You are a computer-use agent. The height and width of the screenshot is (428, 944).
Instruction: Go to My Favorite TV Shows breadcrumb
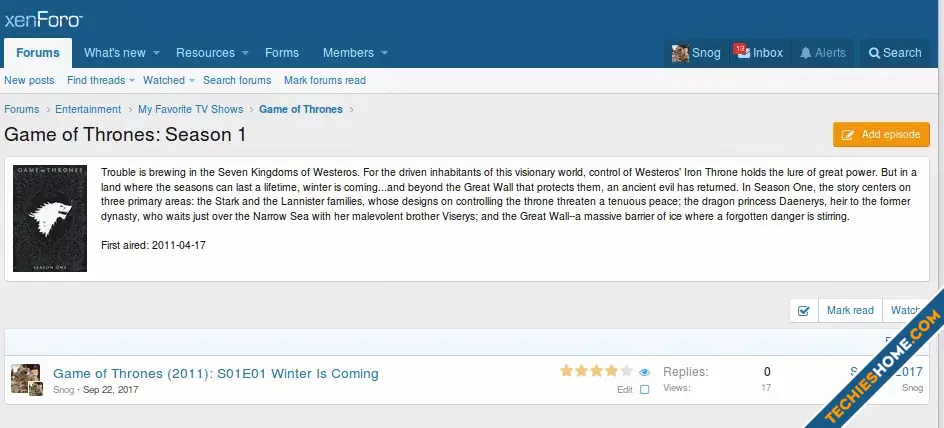click(x=190, y=109)
